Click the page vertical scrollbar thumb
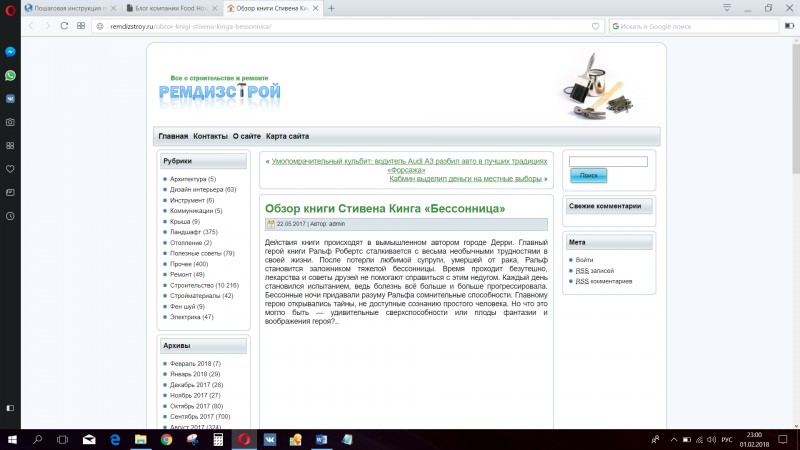This screenshot has width=800, height=450. (x=796, y=108)
